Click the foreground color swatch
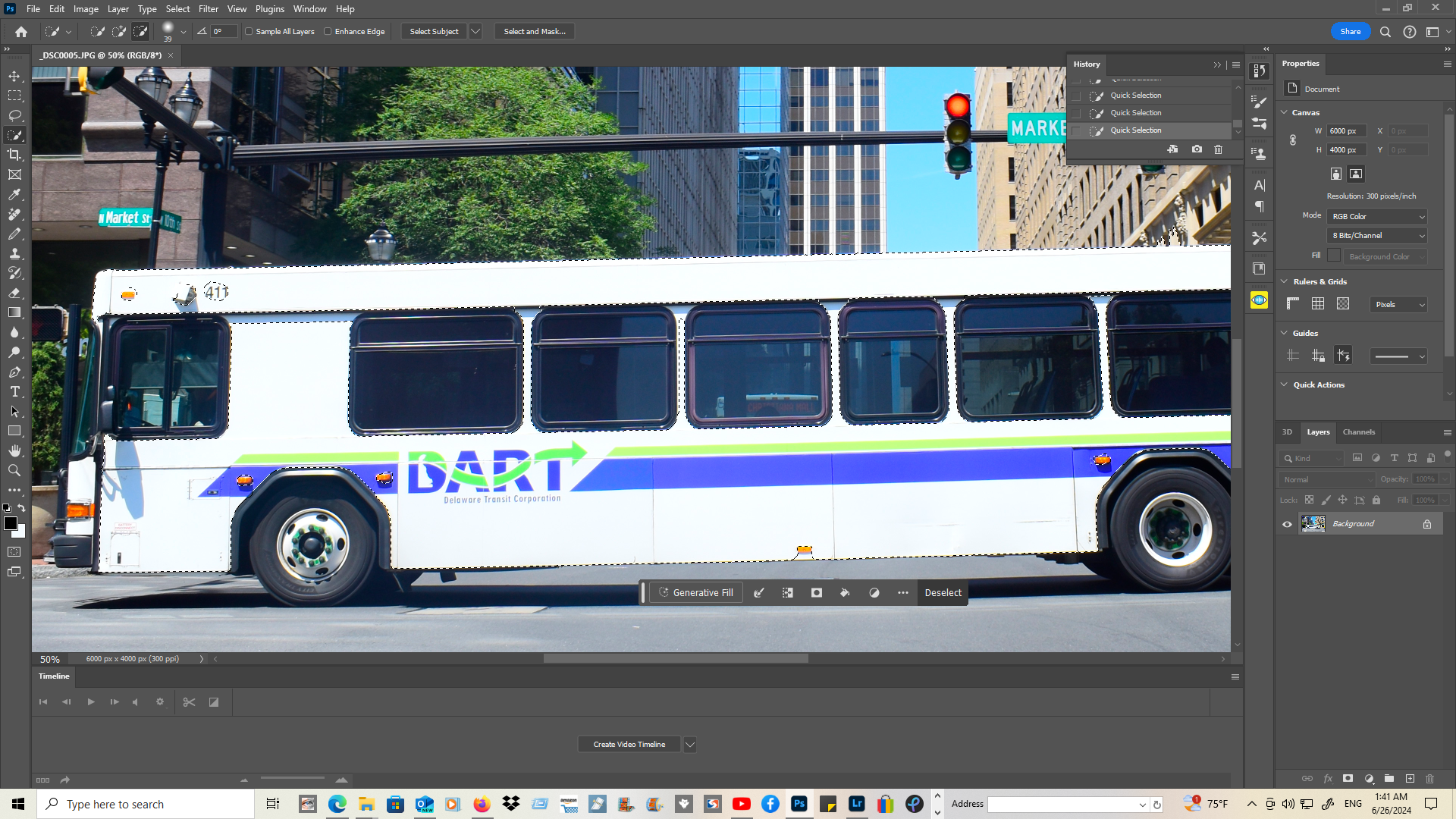 coord(11,523)
